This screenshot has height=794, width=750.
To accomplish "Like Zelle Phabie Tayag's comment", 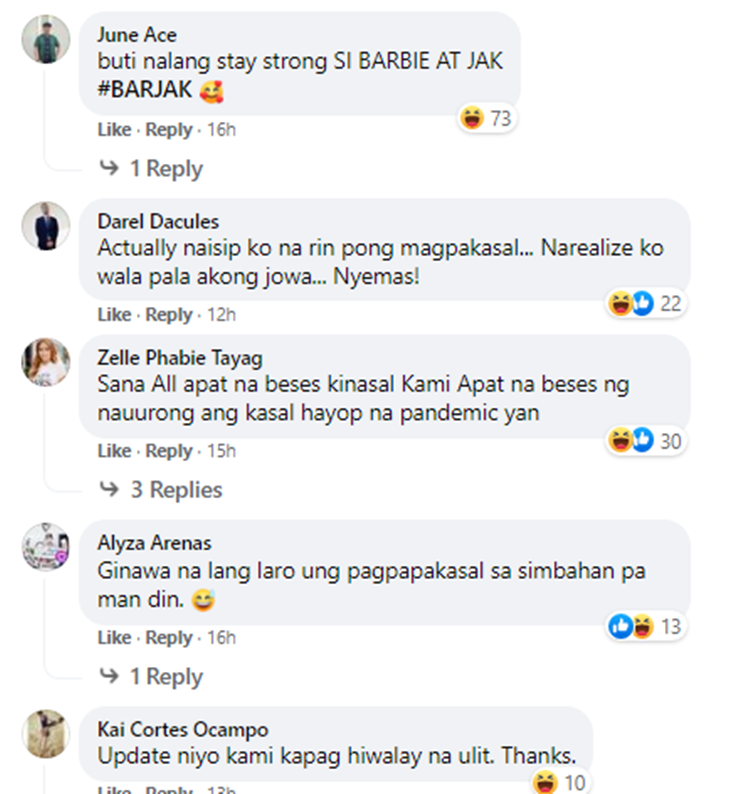I will click(x=114, y=451).
